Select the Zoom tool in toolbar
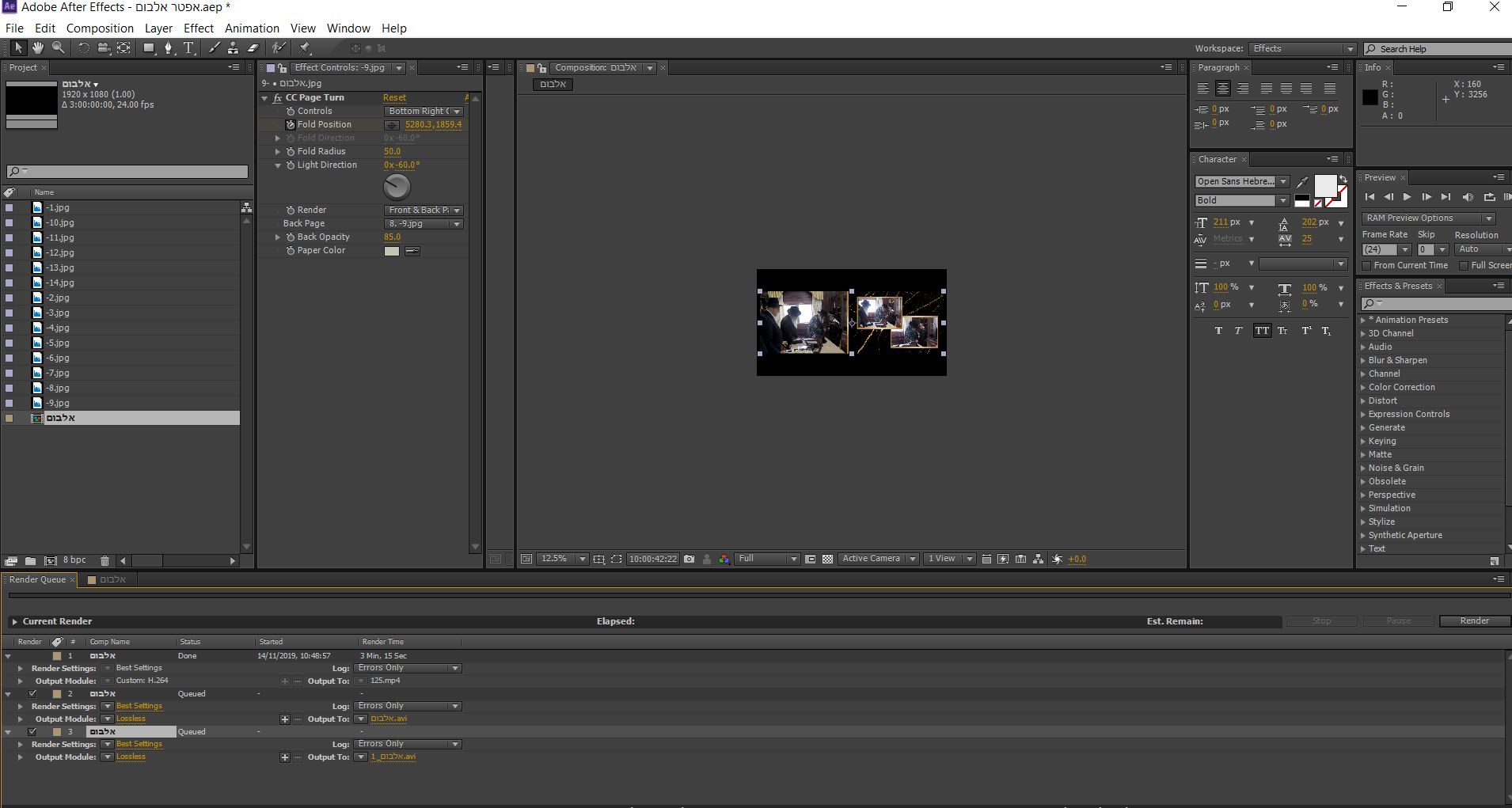1512x808 pixels. pos(58,48)
